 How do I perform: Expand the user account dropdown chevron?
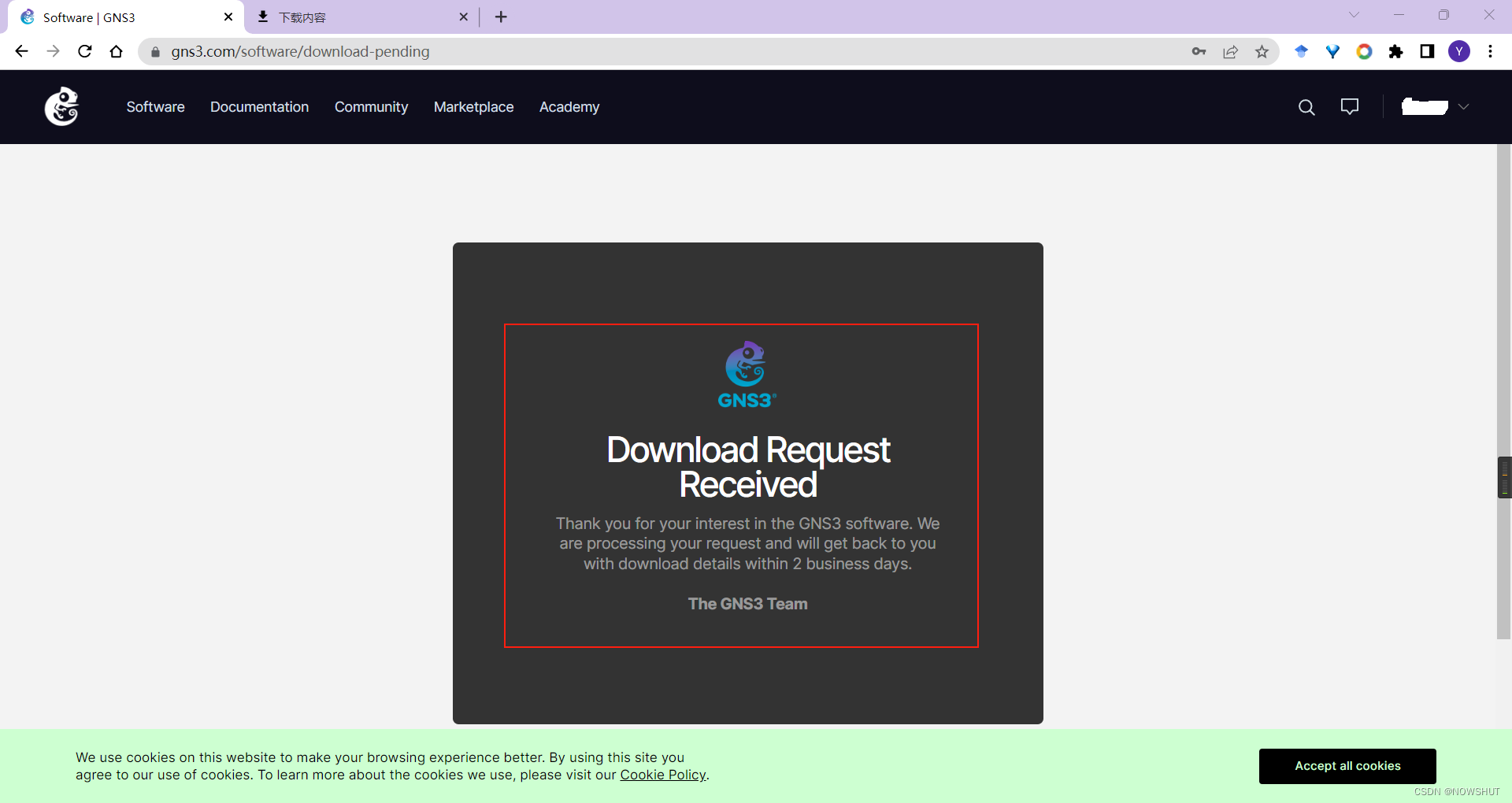coord(1463,107)
